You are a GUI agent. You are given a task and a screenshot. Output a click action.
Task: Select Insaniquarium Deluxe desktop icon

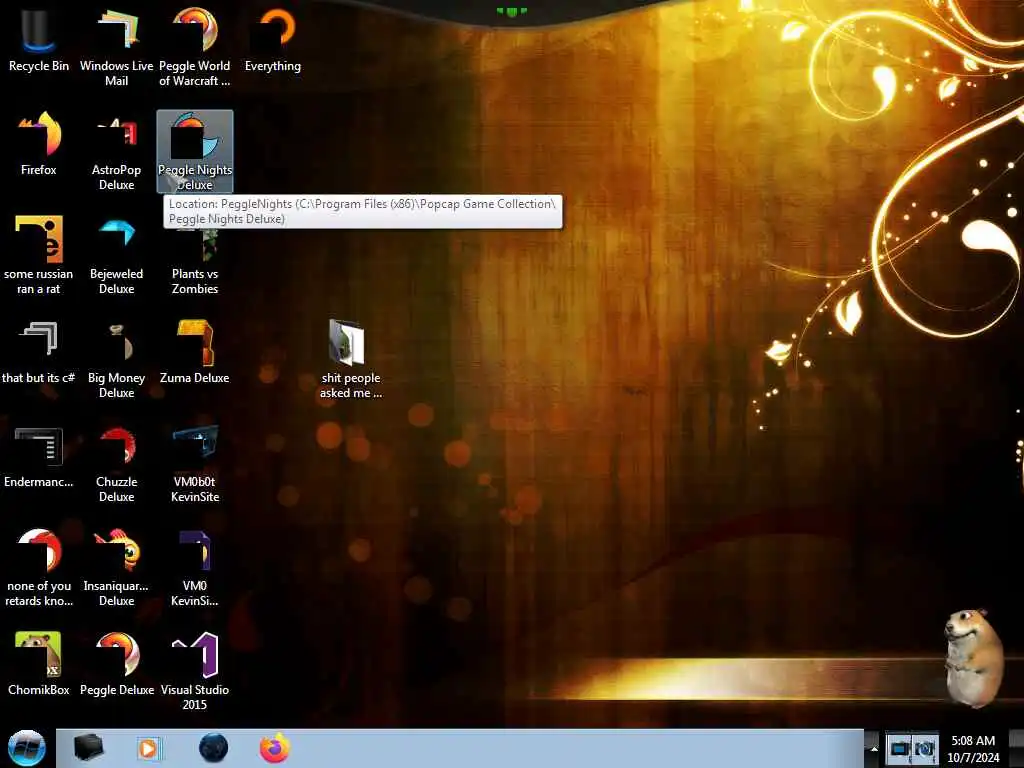tap(116, 567)
